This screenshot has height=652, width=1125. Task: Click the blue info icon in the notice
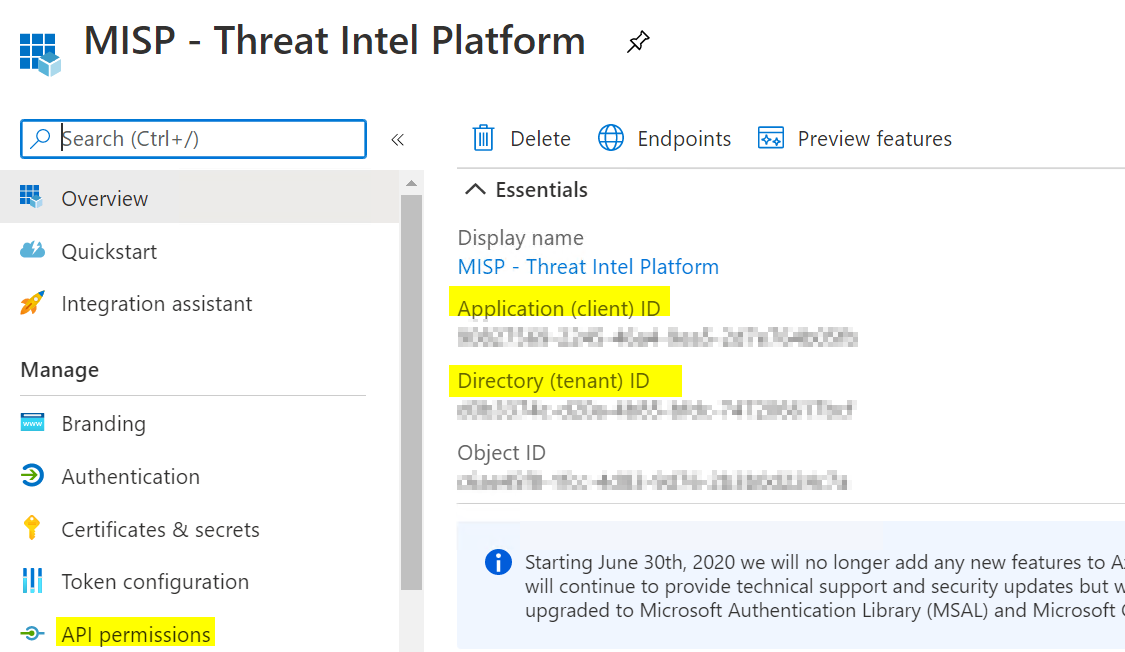click(x=498, y=562)
